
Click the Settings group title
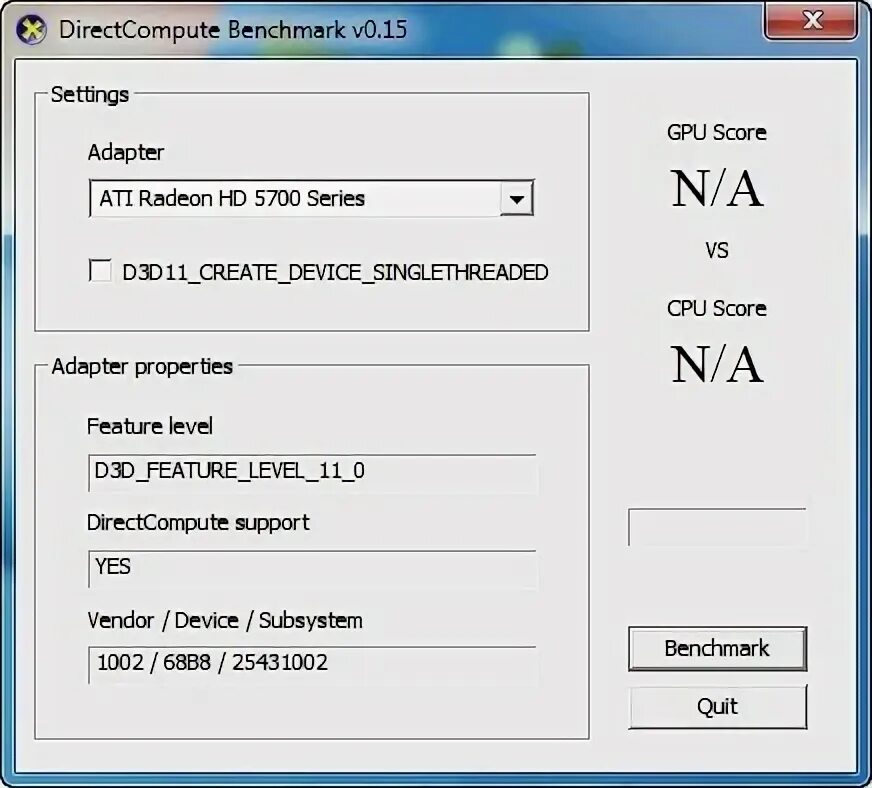[90, 95]
